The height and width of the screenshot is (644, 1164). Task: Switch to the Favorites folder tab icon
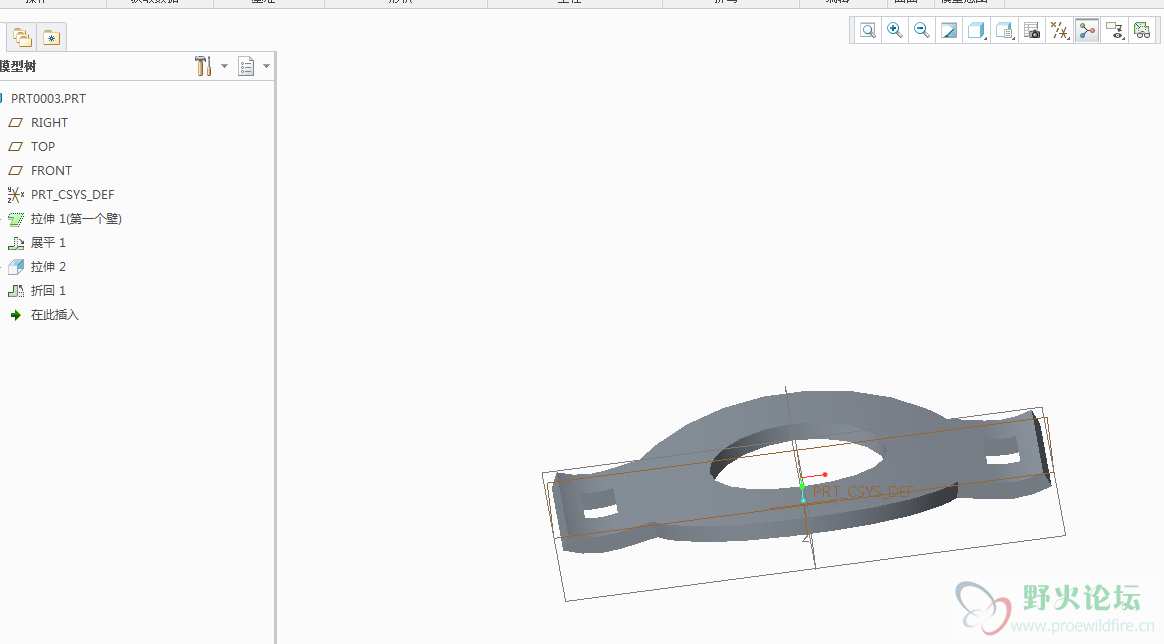click(51, 37)
